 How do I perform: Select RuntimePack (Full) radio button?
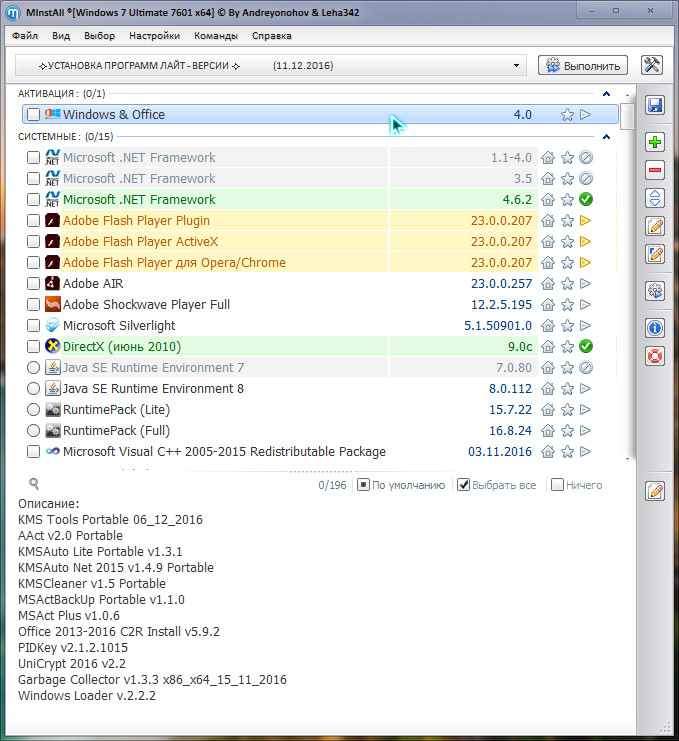[x=34, y=431]
